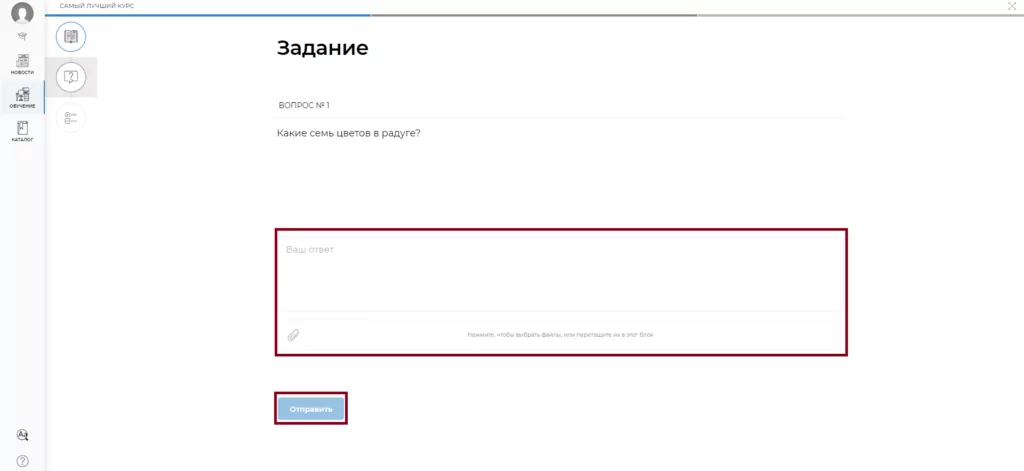The image size is (1024, 471).
Task: Click the paperclip attach file icon
Action: tap(293, 334)
